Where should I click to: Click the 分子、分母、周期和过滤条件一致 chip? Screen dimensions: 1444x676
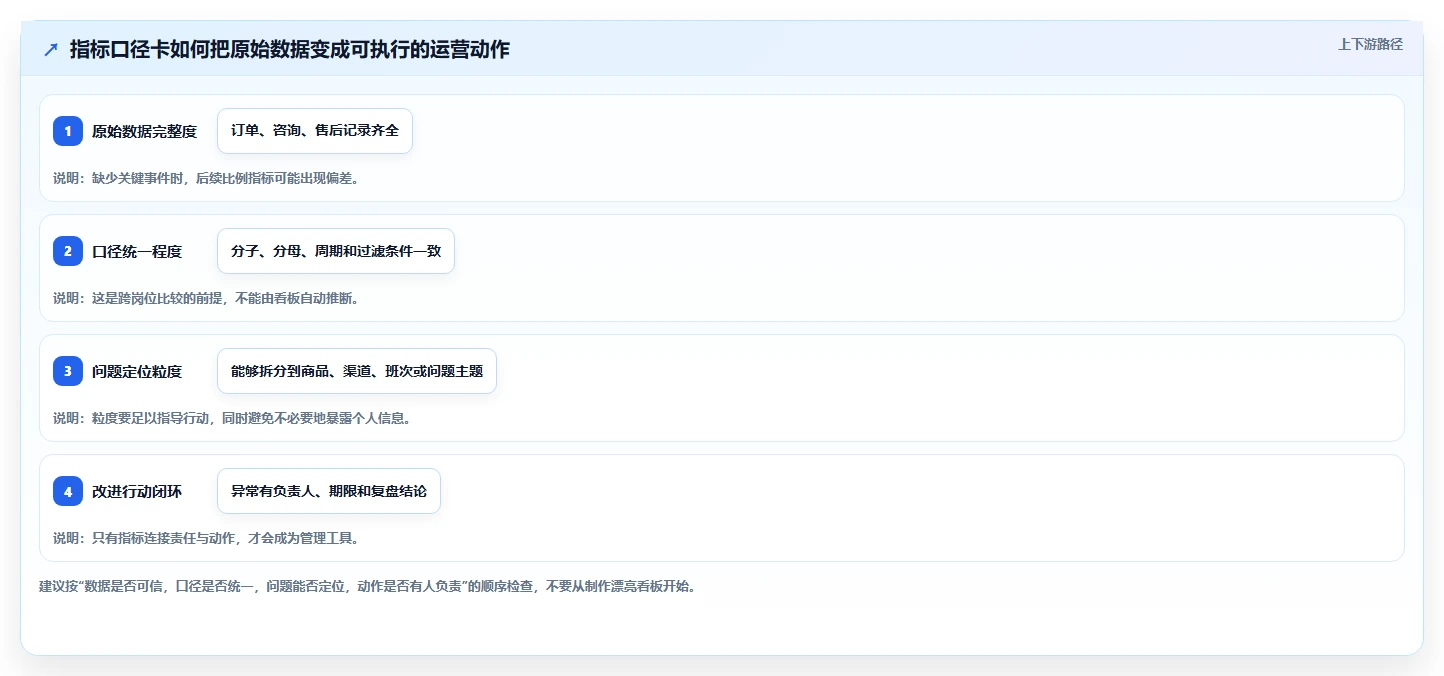[336, 251]
